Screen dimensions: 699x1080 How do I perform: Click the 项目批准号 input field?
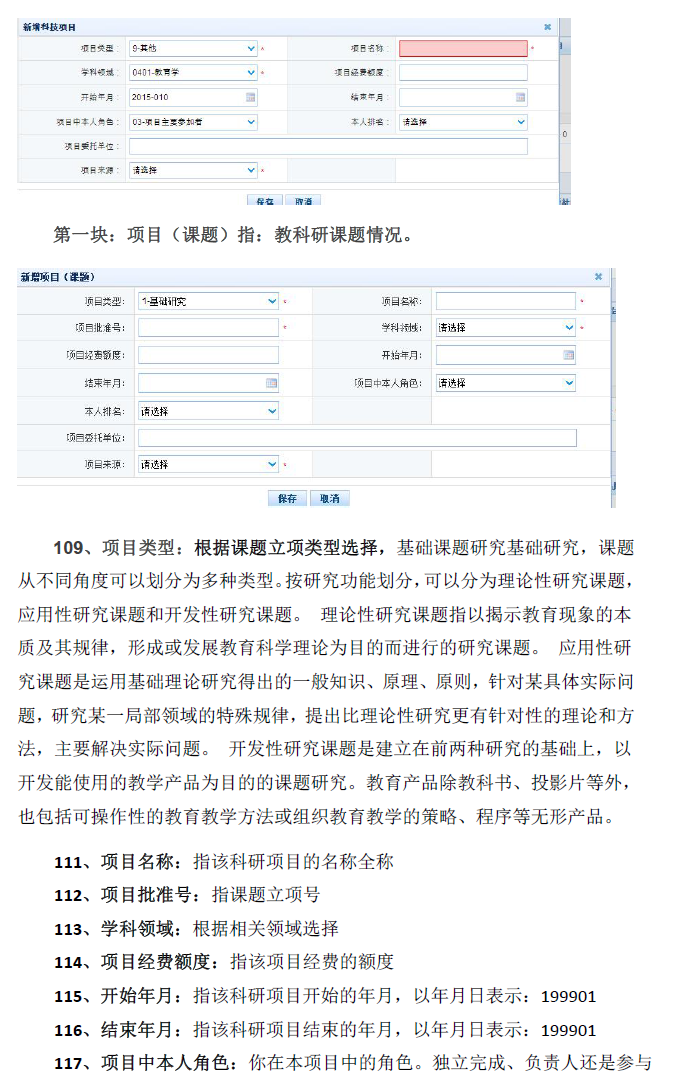209,327
